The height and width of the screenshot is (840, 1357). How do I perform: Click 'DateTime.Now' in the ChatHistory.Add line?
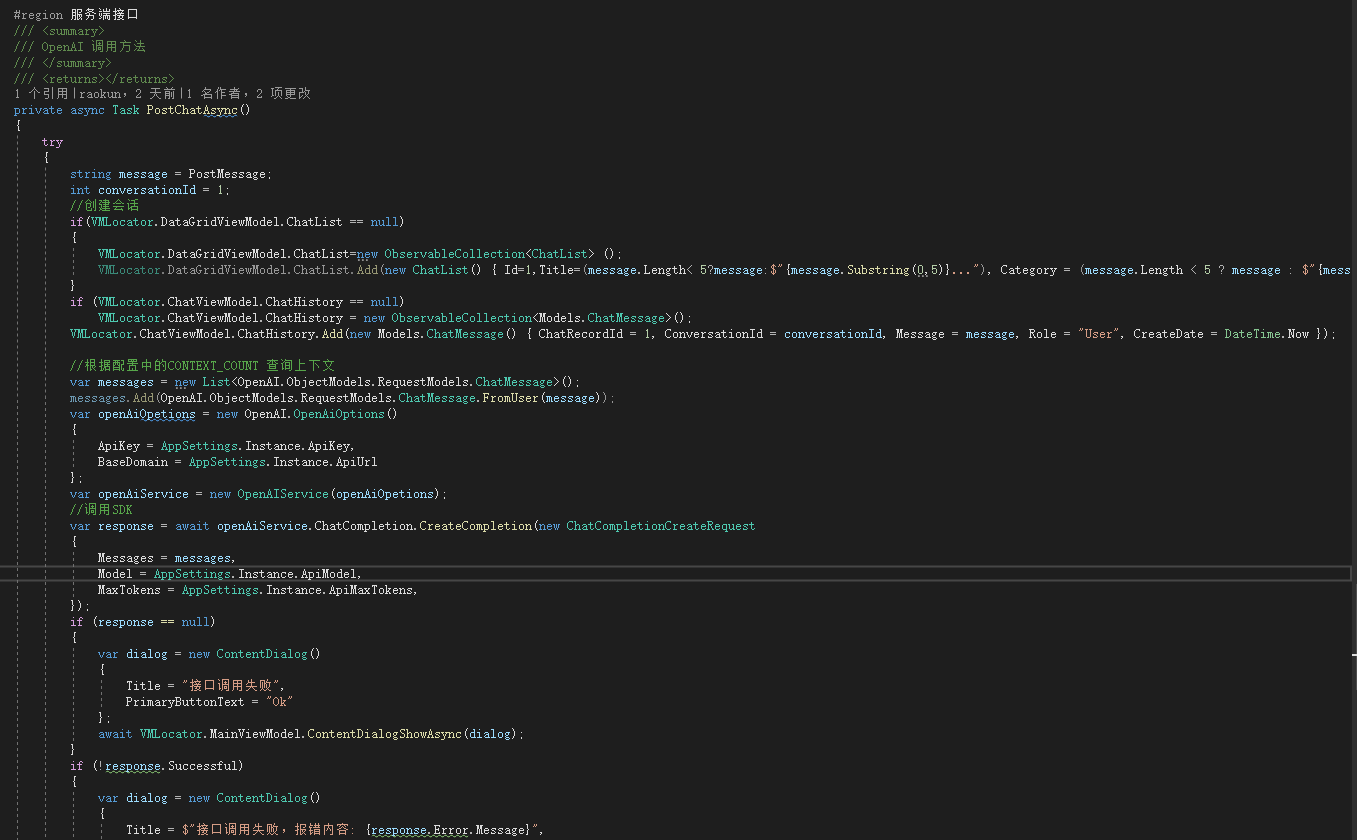pyautogui.click(x=1267, y=334)
